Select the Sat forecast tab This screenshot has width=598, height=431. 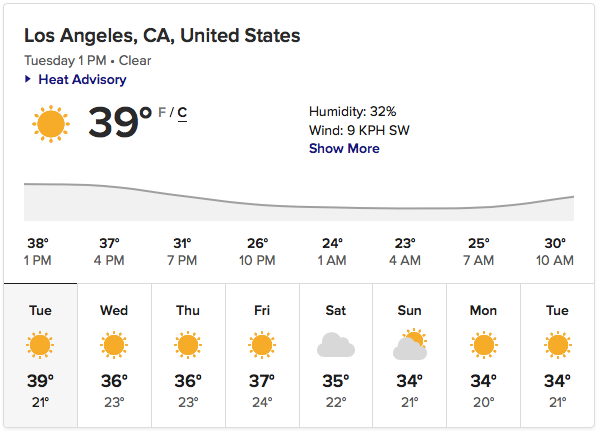coord(336,355)
